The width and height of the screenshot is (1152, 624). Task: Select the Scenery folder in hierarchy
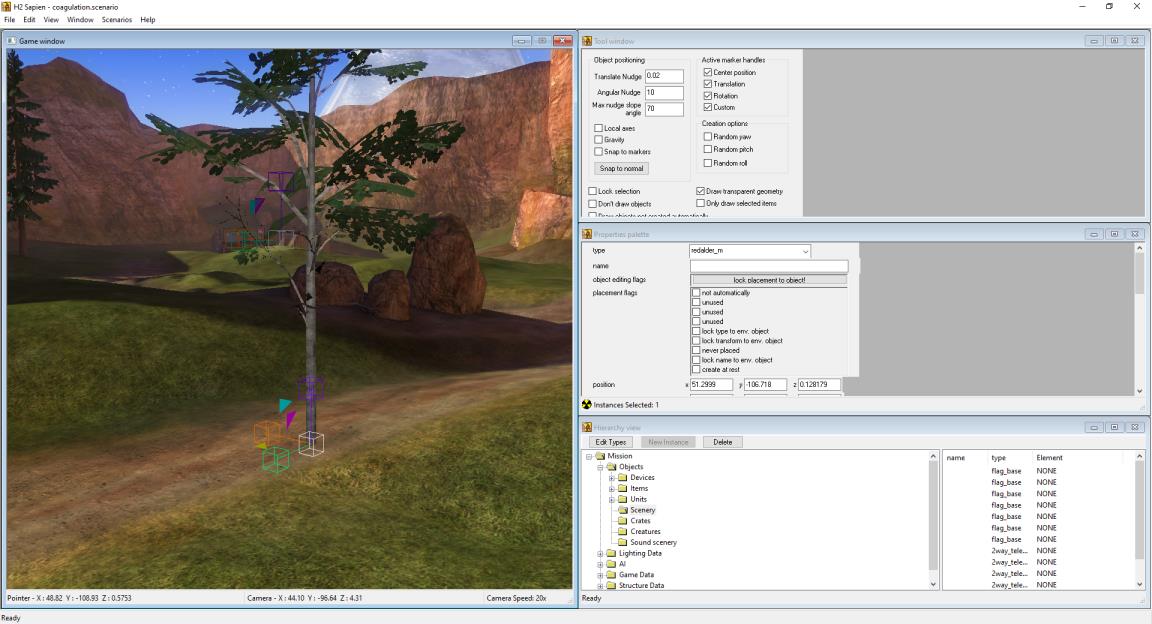(x=642, y=510)
